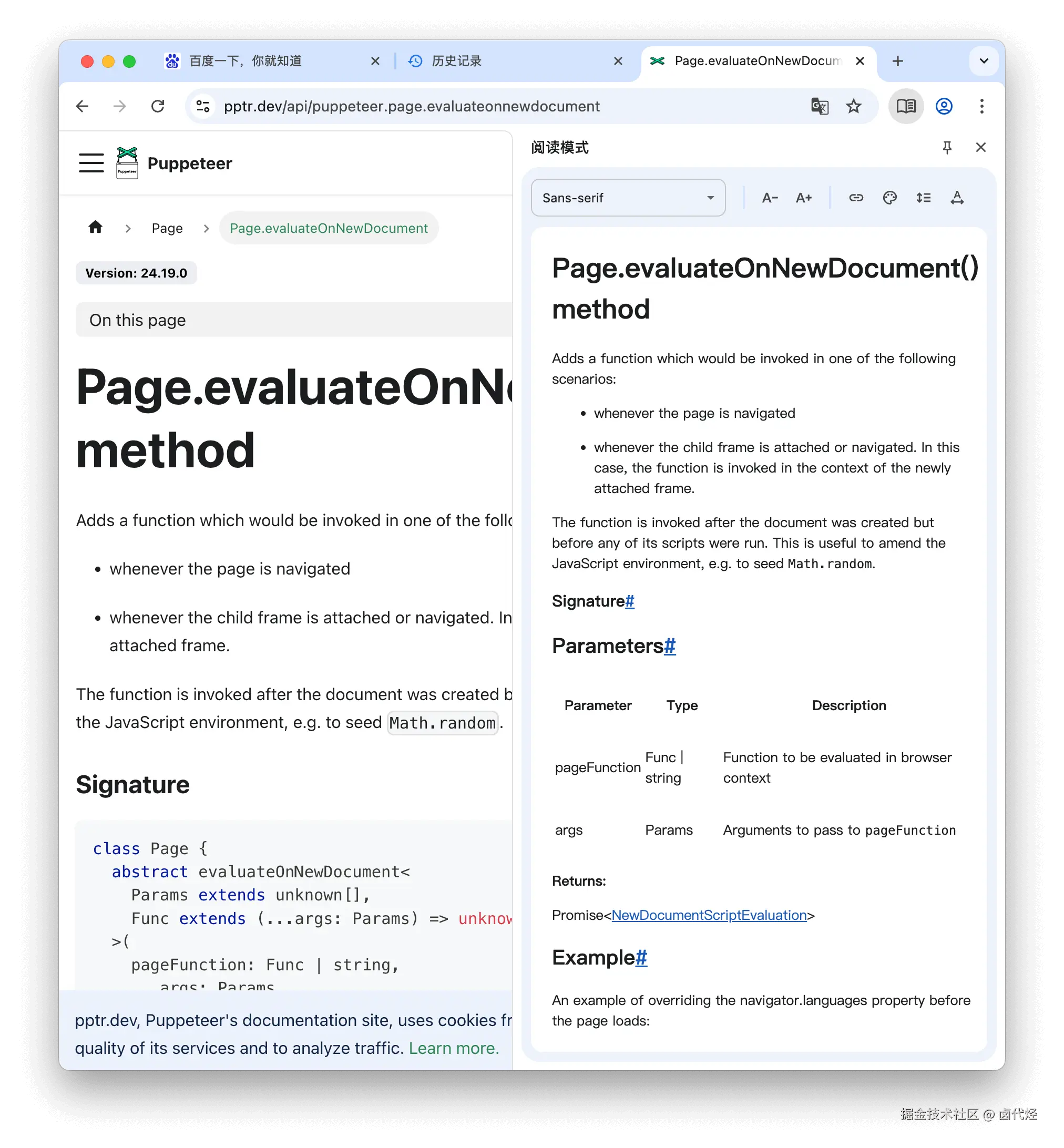Open the color theme palette picker
This screenshot has width=1064, height=1148.
click(889, 198)
